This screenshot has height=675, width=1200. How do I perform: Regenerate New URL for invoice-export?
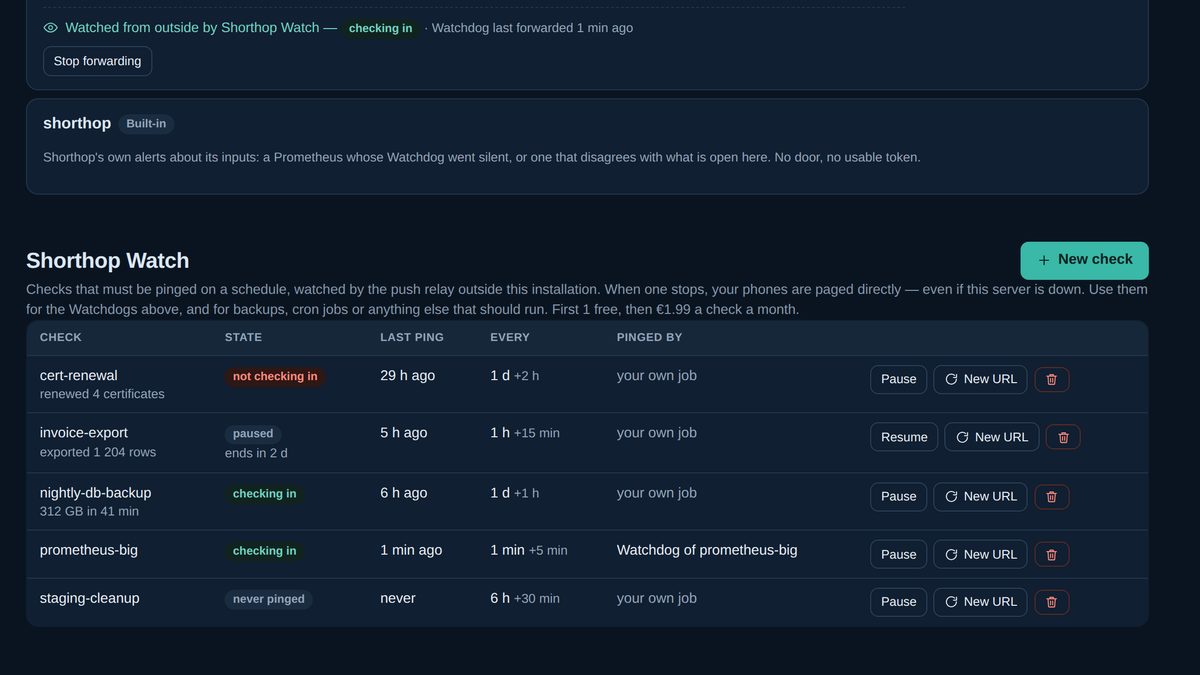[992, 437]
